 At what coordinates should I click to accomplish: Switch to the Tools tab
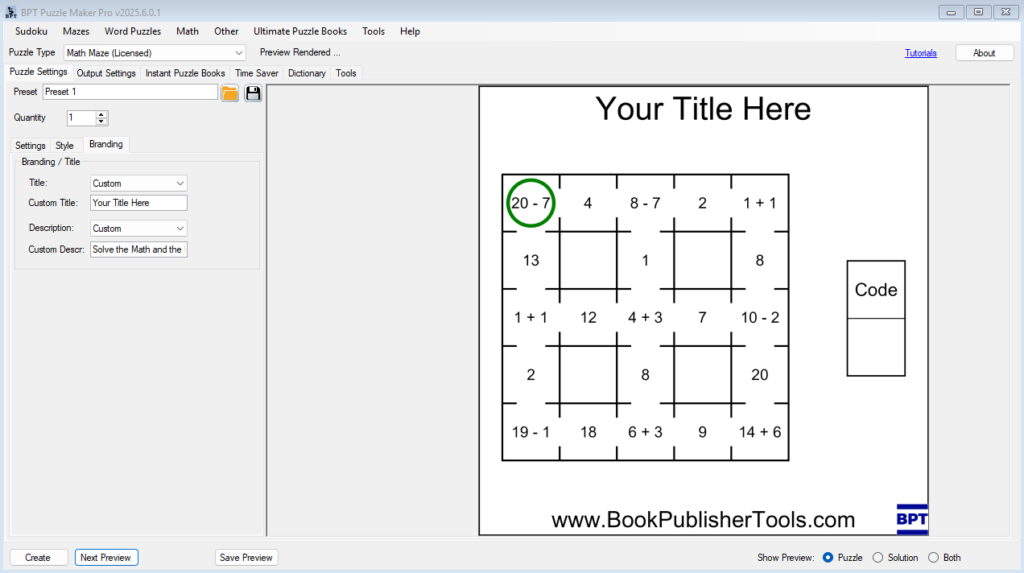(346, 73)
